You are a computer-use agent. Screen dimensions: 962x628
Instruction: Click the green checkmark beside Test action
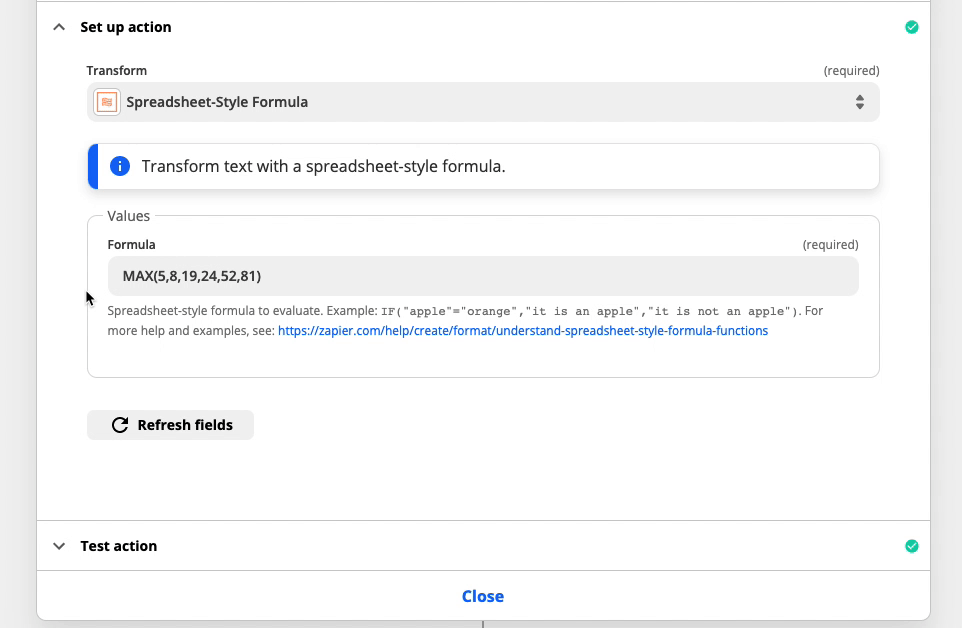[x=912, y=546]
